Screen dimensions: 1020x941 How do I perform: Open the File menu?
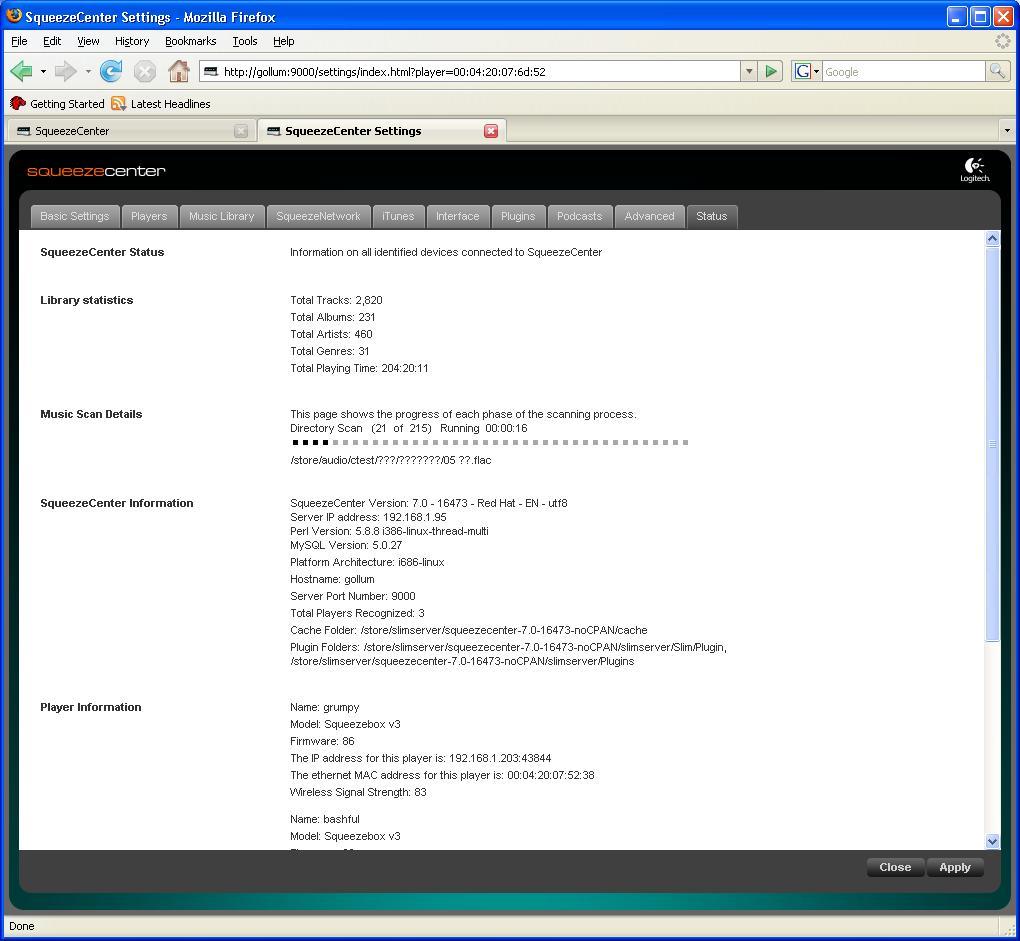[20, 41]
